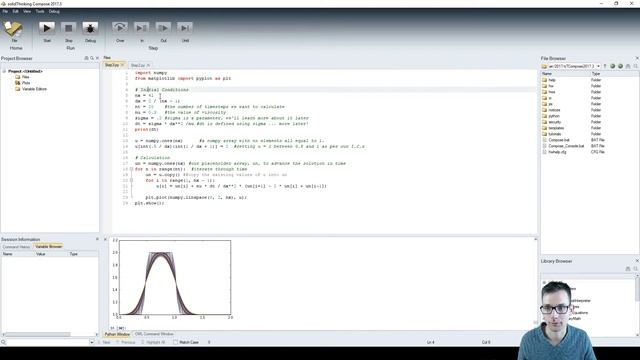Viewport: 640px width, 360px height.
Task: Click the diffusion plot image in output
Action: click(172, 279)
